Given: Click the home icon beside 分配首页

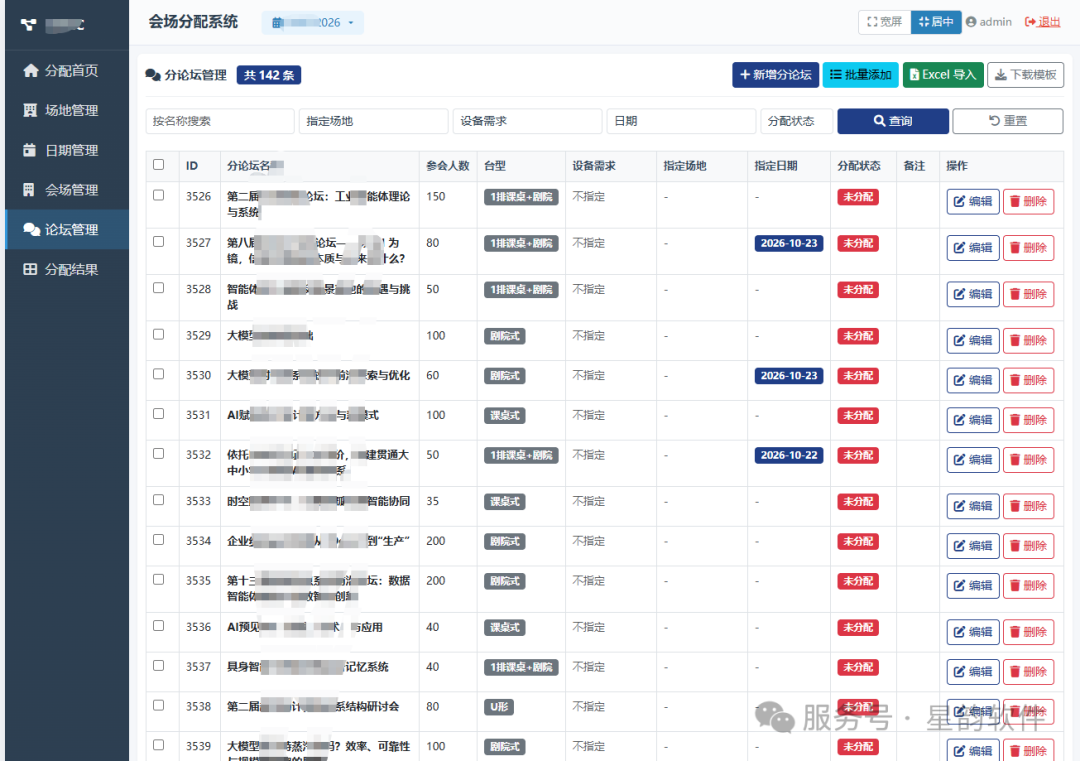Looking at the screenshot, I should pyautogui.click(x=30, y=70).
